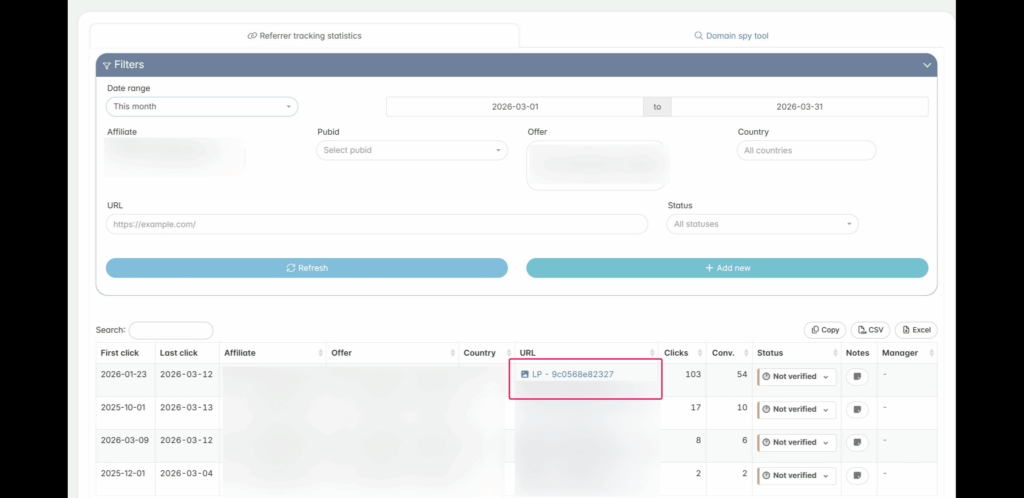Open notes icon for the 103-clicks row

tap(857, 377)
